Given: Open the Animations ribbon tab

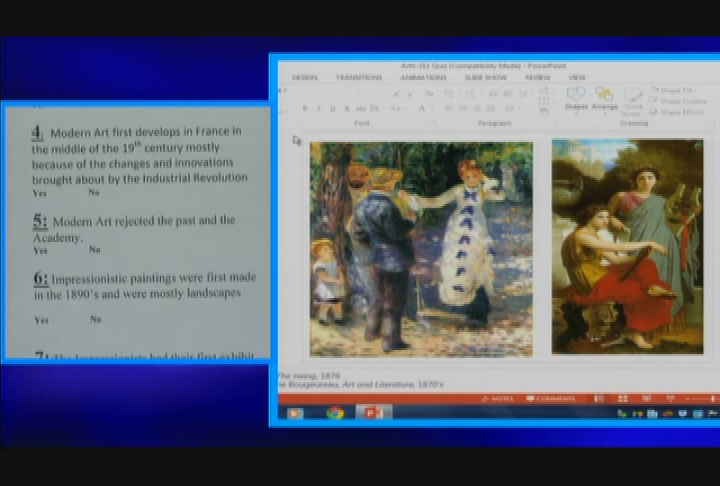Looking at the screenshot, I should tap(423, 77).
